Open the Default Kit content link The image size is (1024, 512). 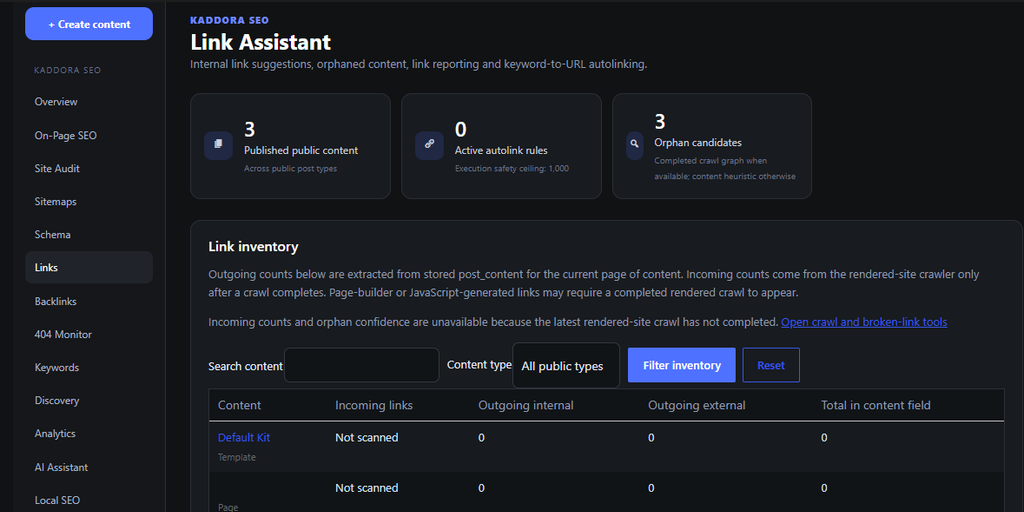click(244, 438)
